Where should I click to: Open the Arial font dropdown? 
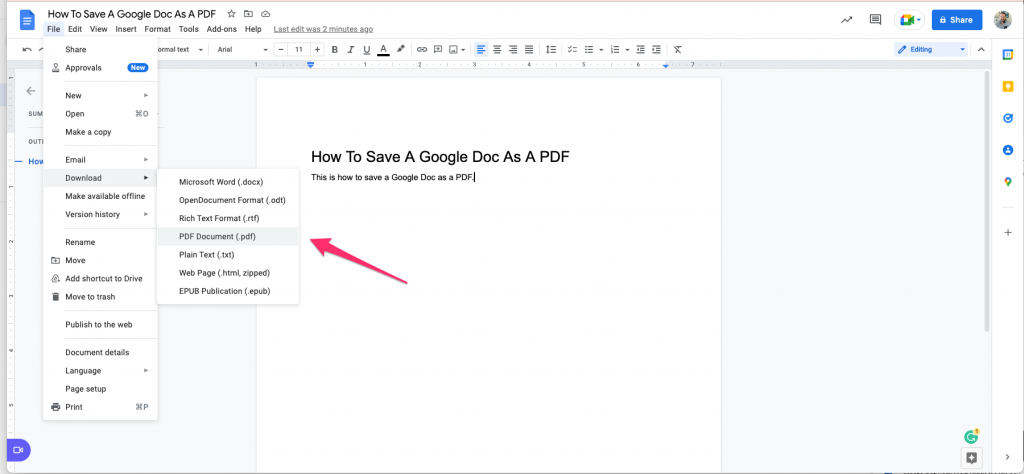242,50
